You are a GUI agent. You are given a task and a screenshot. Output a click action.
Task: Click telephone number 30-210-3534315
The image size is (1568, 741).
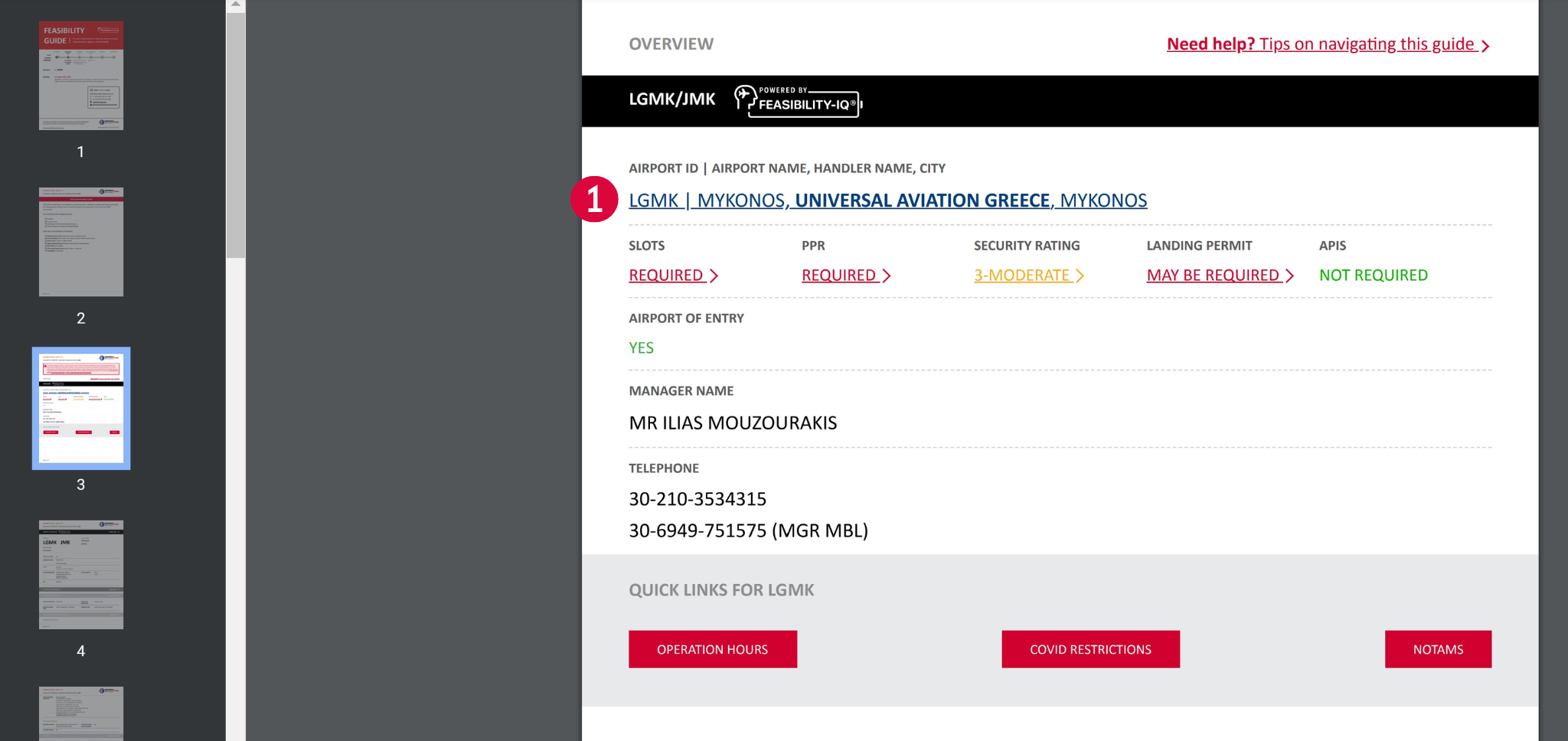coord(697,499)
